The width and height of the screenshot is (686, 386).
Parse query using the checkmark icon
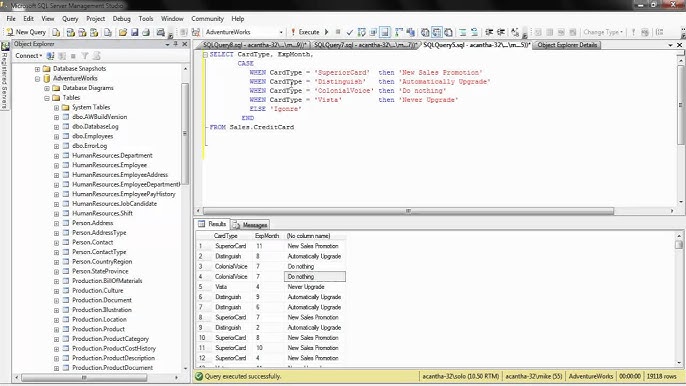pos(349,32)
